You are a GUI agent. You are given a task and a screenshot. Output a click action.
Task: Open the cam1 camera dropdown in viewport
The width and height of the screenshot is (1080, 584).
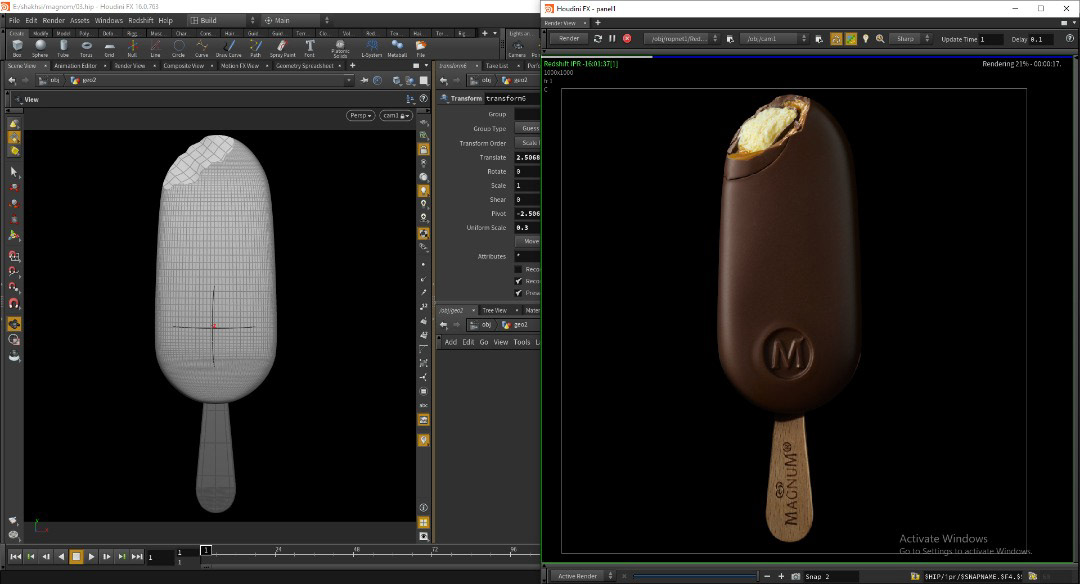(x=396, y=115)
